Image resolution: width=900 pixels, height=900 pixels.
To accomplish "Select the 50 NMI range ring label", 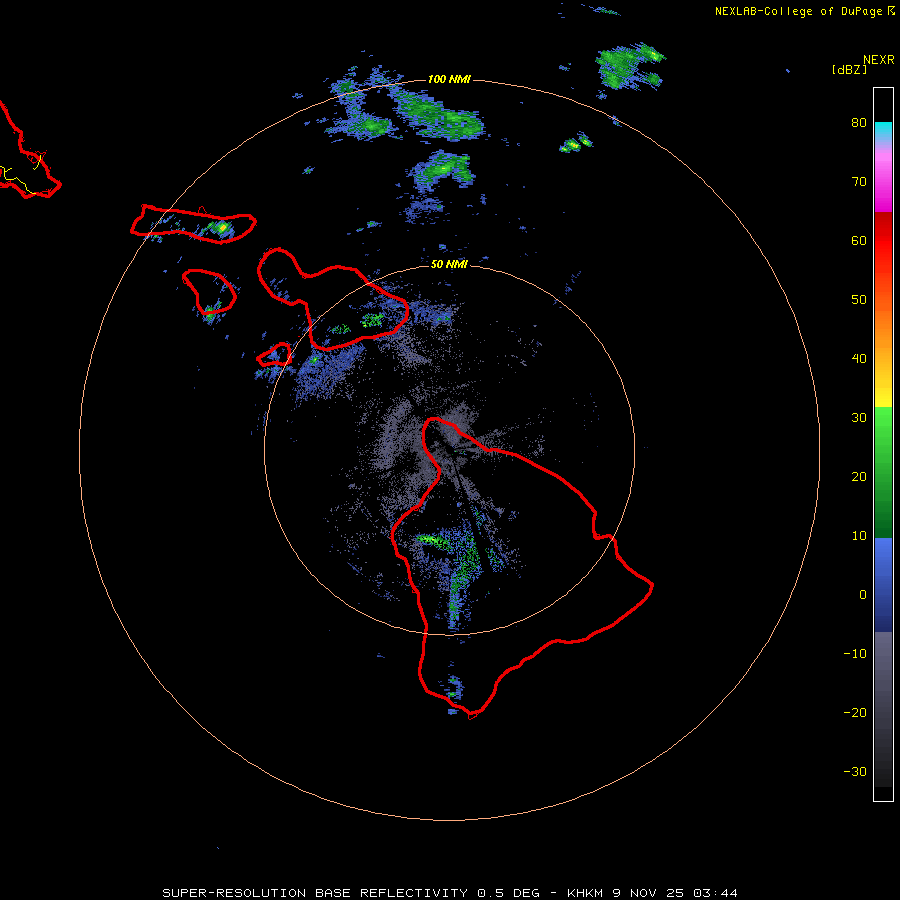I will coord(449,265).
